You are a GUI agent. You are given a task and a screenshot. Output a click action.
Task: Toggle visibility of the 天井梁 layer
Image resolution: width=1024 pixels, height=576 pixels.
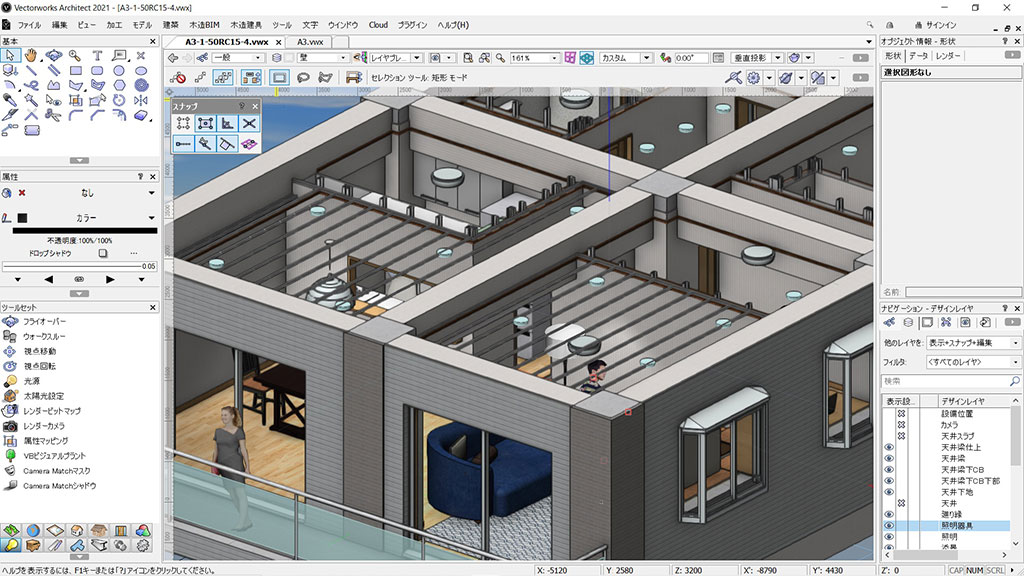(x=889, y=459)
